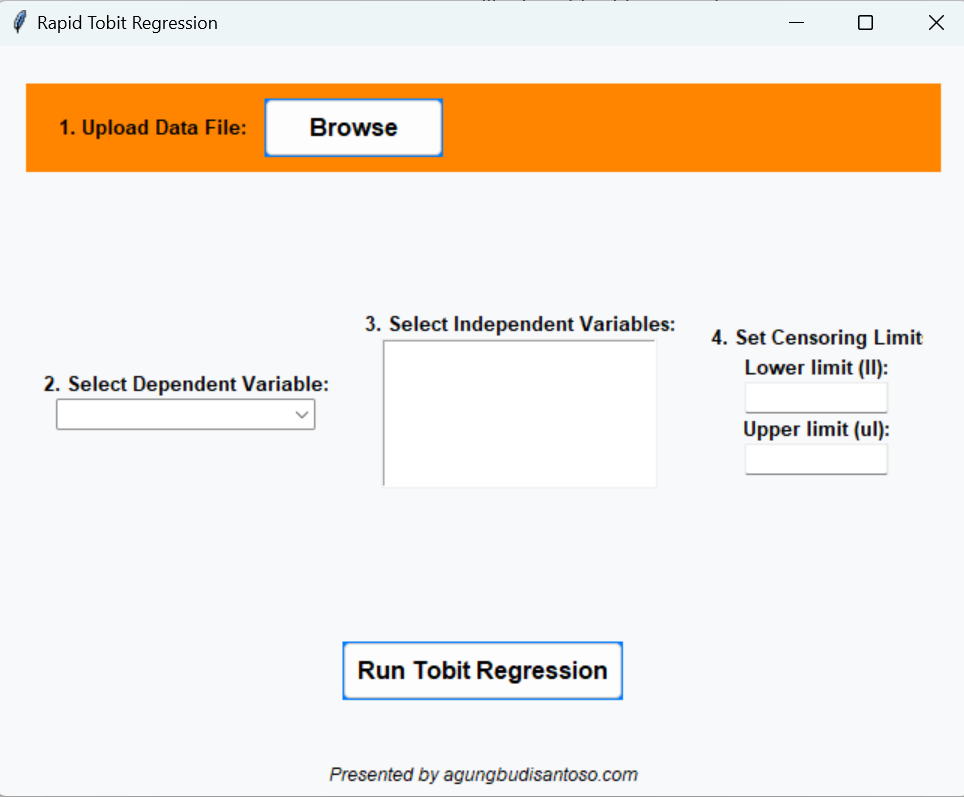Click the Browse button to upload data
This screenshot has width=964, height=797.
tap(354, 128)
